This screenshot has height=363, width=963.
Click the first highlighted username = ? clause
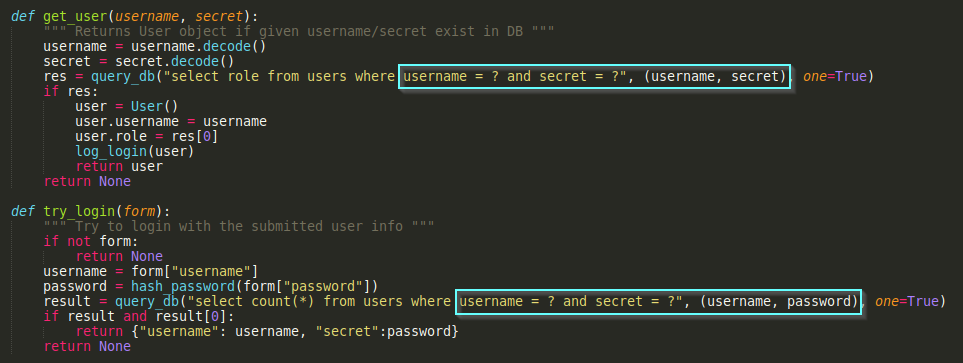[x=595, y=77]
